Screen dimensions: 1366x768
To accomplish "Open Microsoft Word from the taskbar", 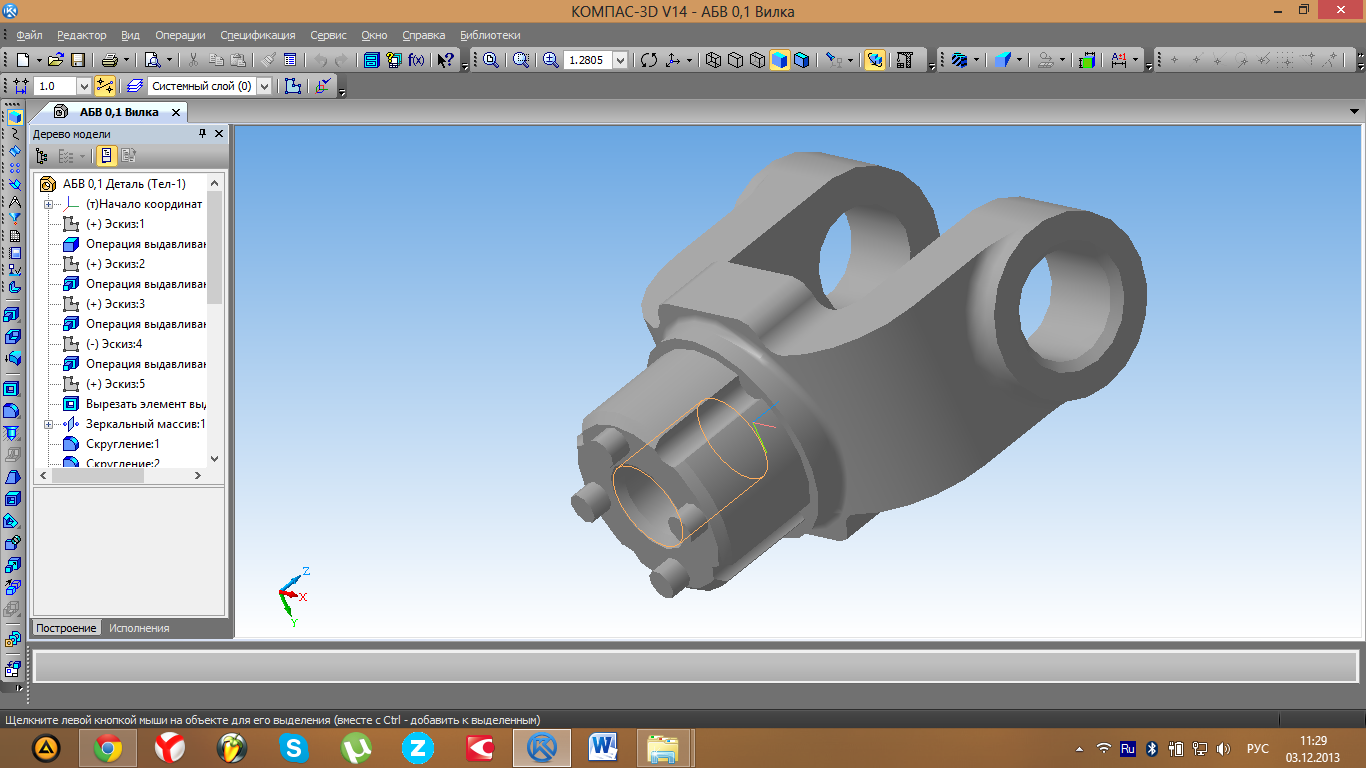I will (603, 748).
